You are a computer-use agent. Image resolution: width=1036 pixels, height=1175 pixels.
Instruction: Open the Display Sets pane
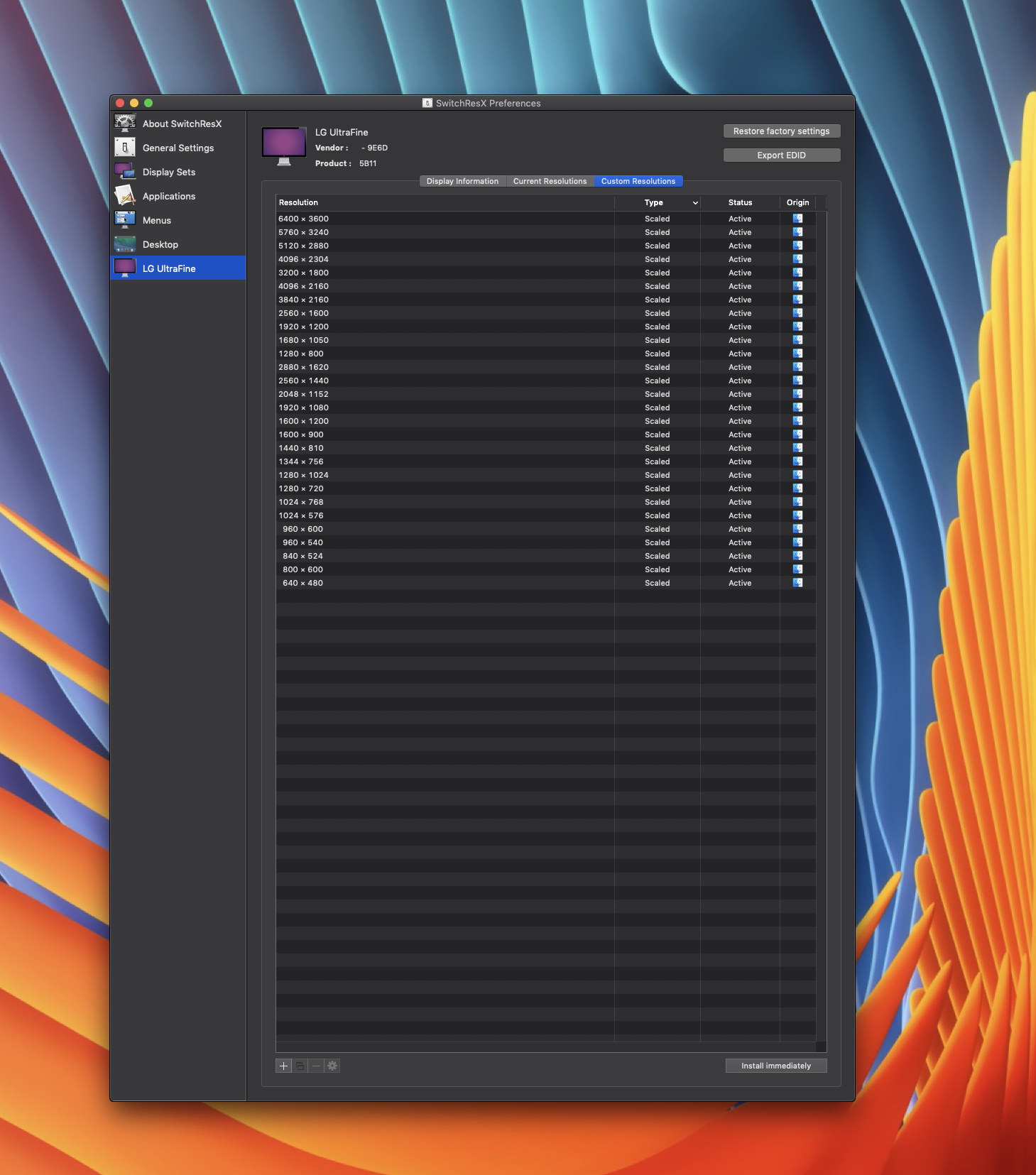click(x=178, y=172)
